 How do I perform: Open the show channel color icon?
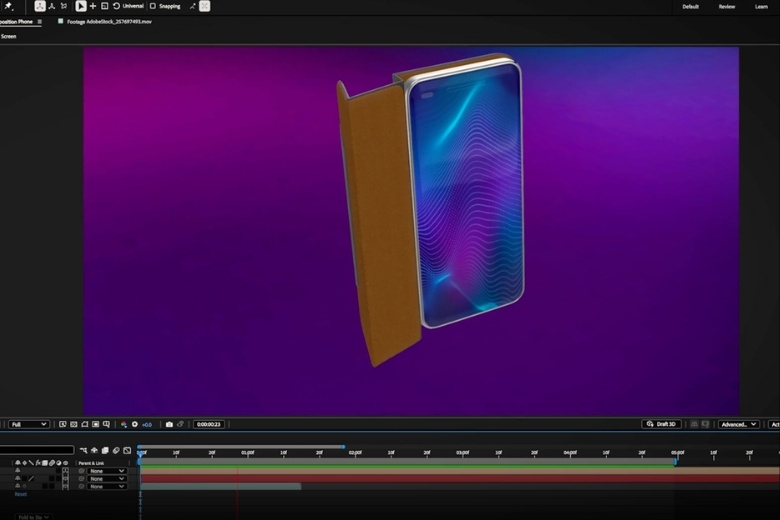[x=124, y=424]
